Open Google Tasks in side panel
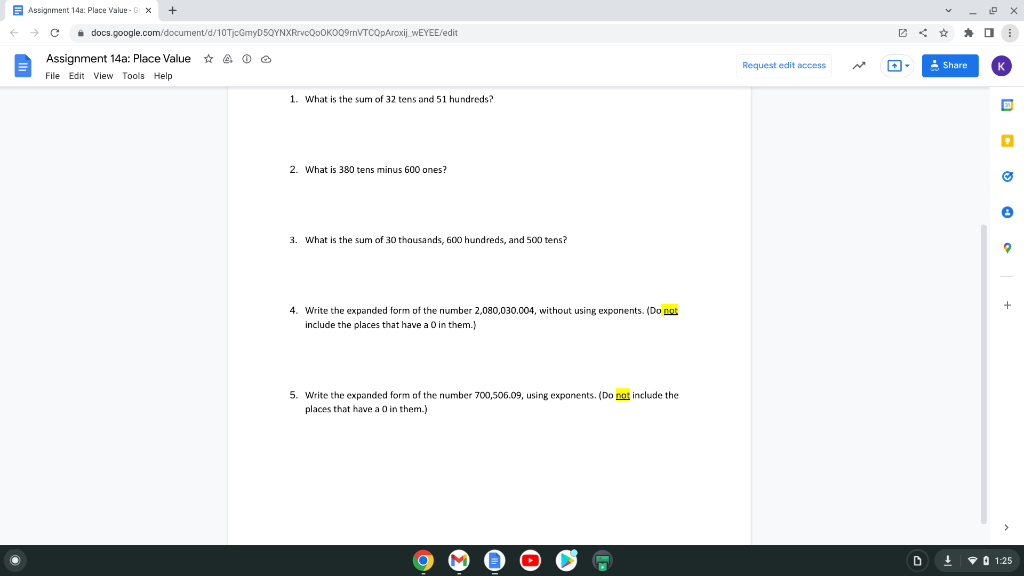Viewport: 1024px width, 576px height. pyautogui.click(x=1007, y=176)
